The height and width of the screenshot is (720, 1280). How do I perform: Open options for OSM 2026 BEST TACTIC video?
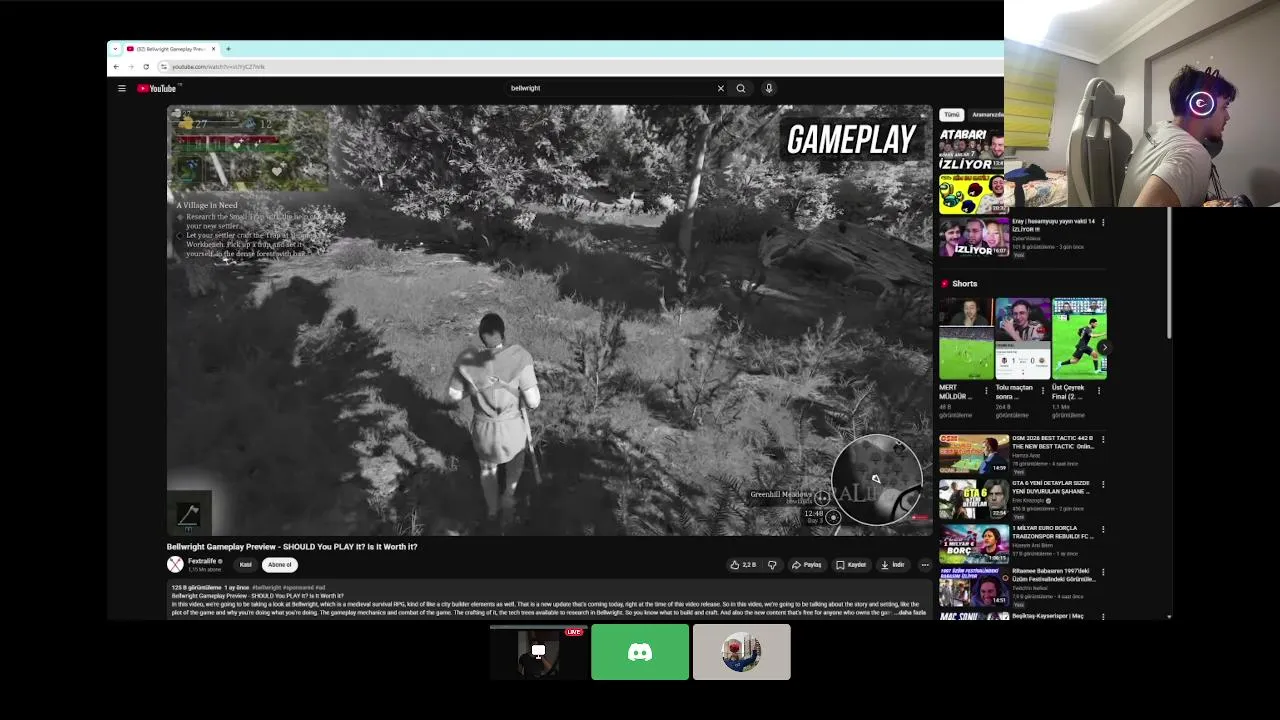coord(1103,439)
